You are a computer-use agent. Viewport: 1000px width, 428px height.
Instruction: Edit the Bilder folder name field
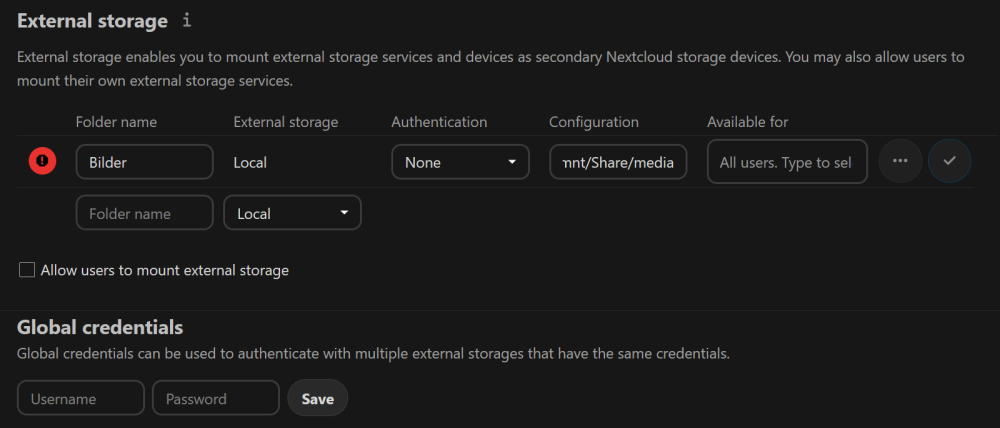coord(144,162)
